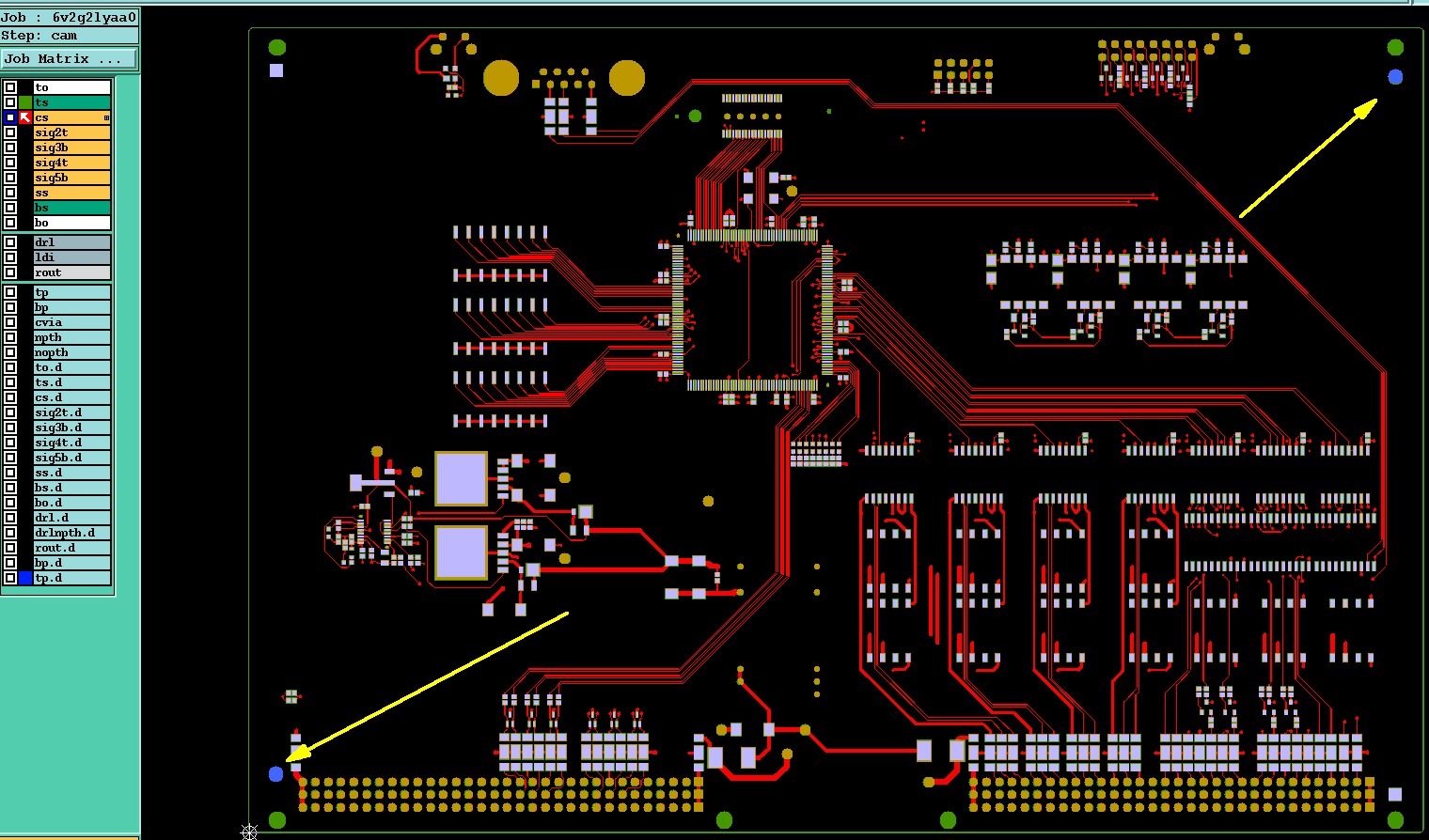Pick the 'sig3b.d' layer row

click(72, 428)
